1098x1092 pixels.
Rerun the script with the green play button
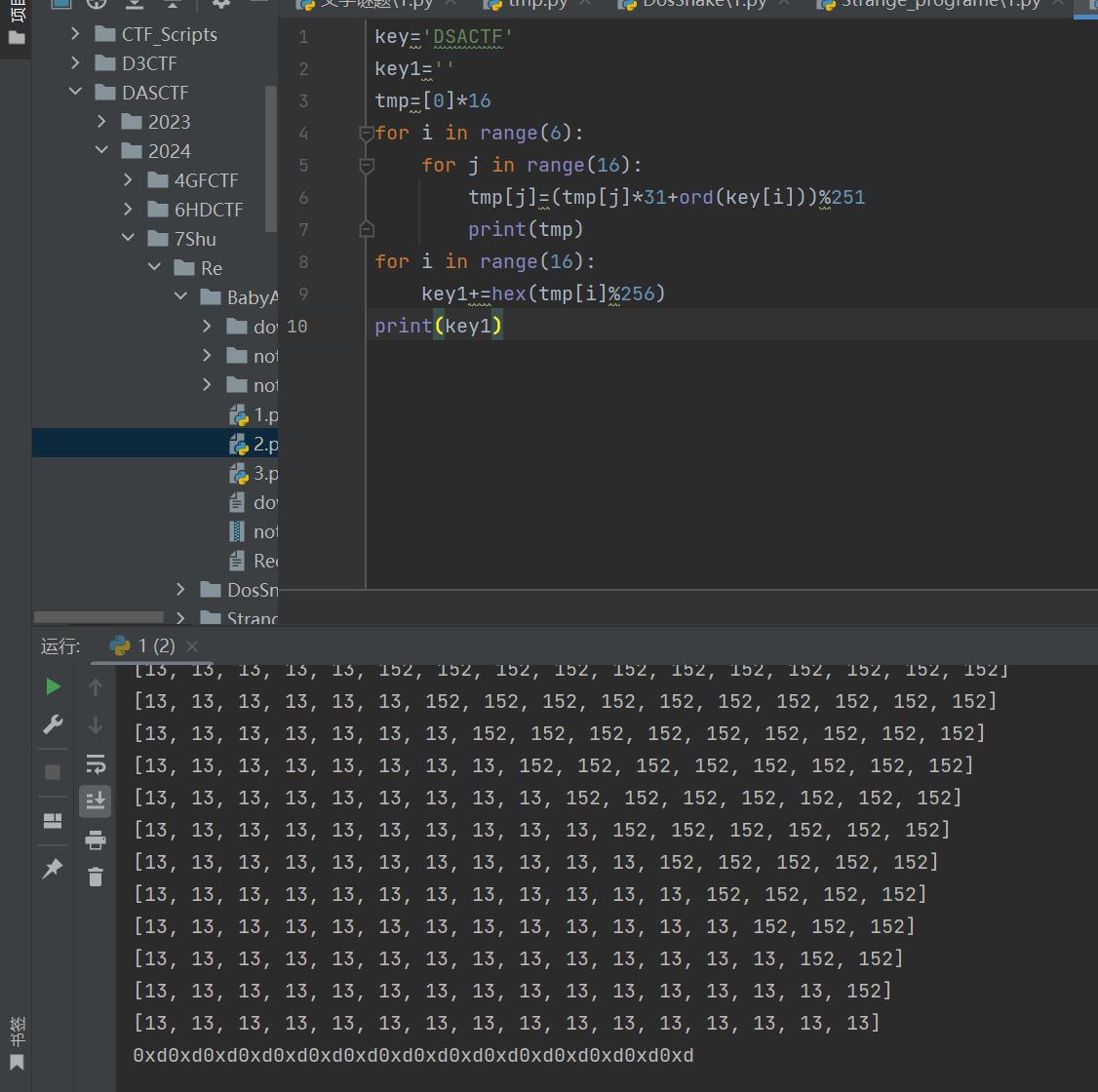(x=53, y=686)
